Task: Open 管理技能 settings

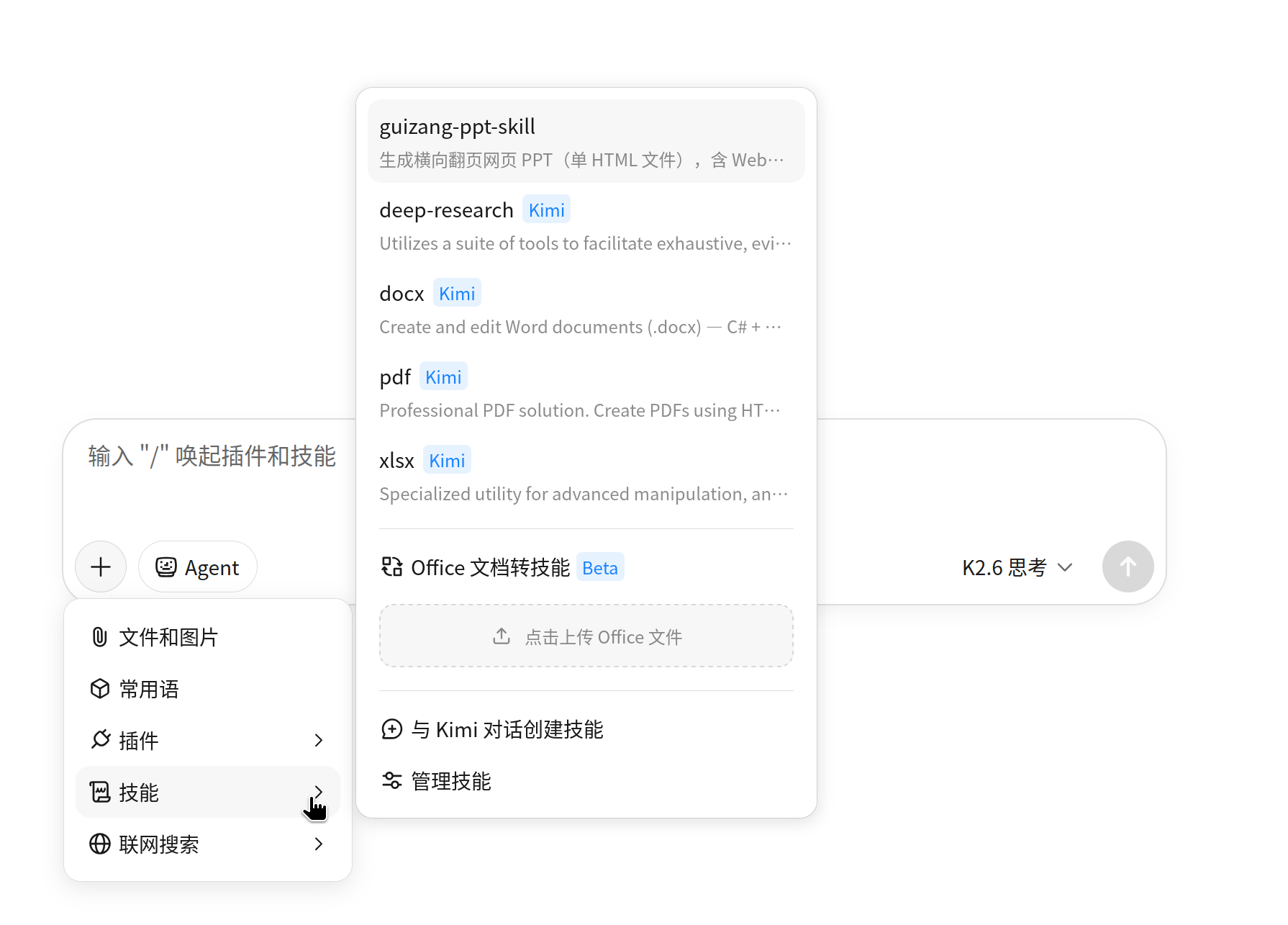Action: [x=586, y=781]
